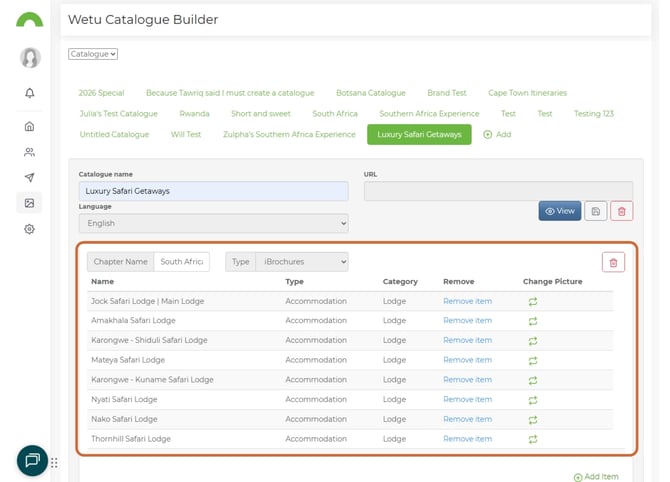
Task: Open the Catalogue dropdown at top
Action: click(93, 54)
